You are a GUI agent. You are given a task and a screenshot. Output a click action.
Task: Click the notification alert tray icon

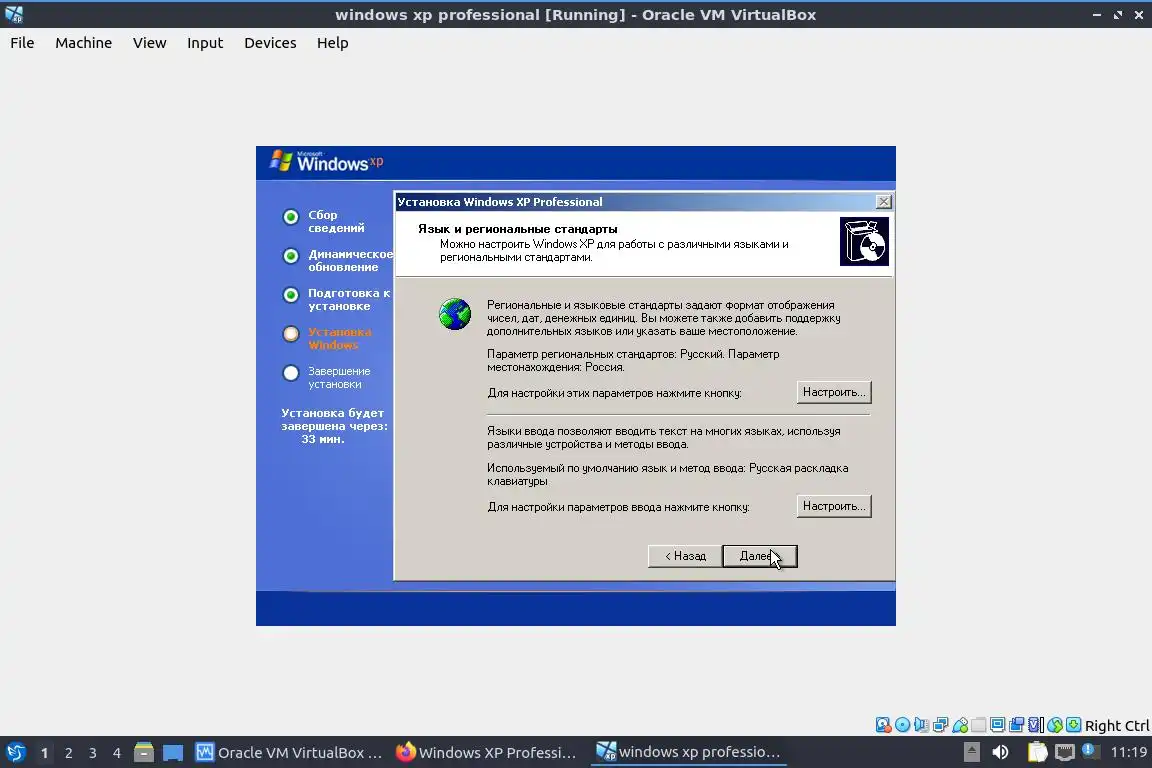pos(1090,751)
